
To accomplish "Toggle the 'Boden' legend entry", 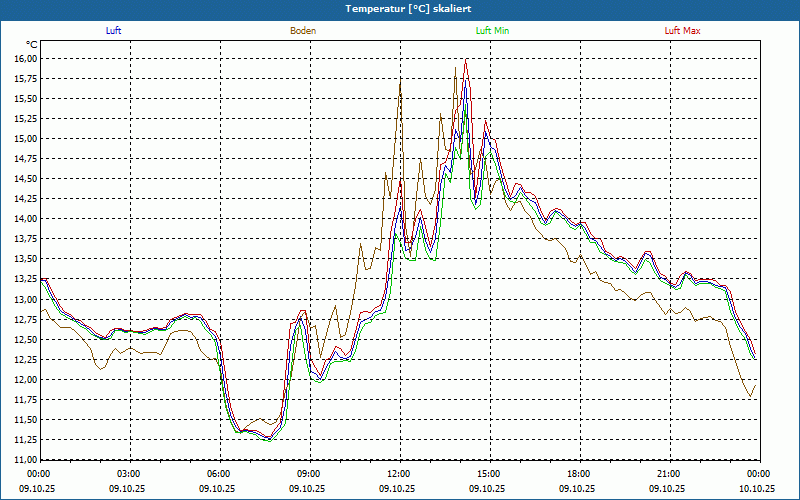I will tap(303, 31).
